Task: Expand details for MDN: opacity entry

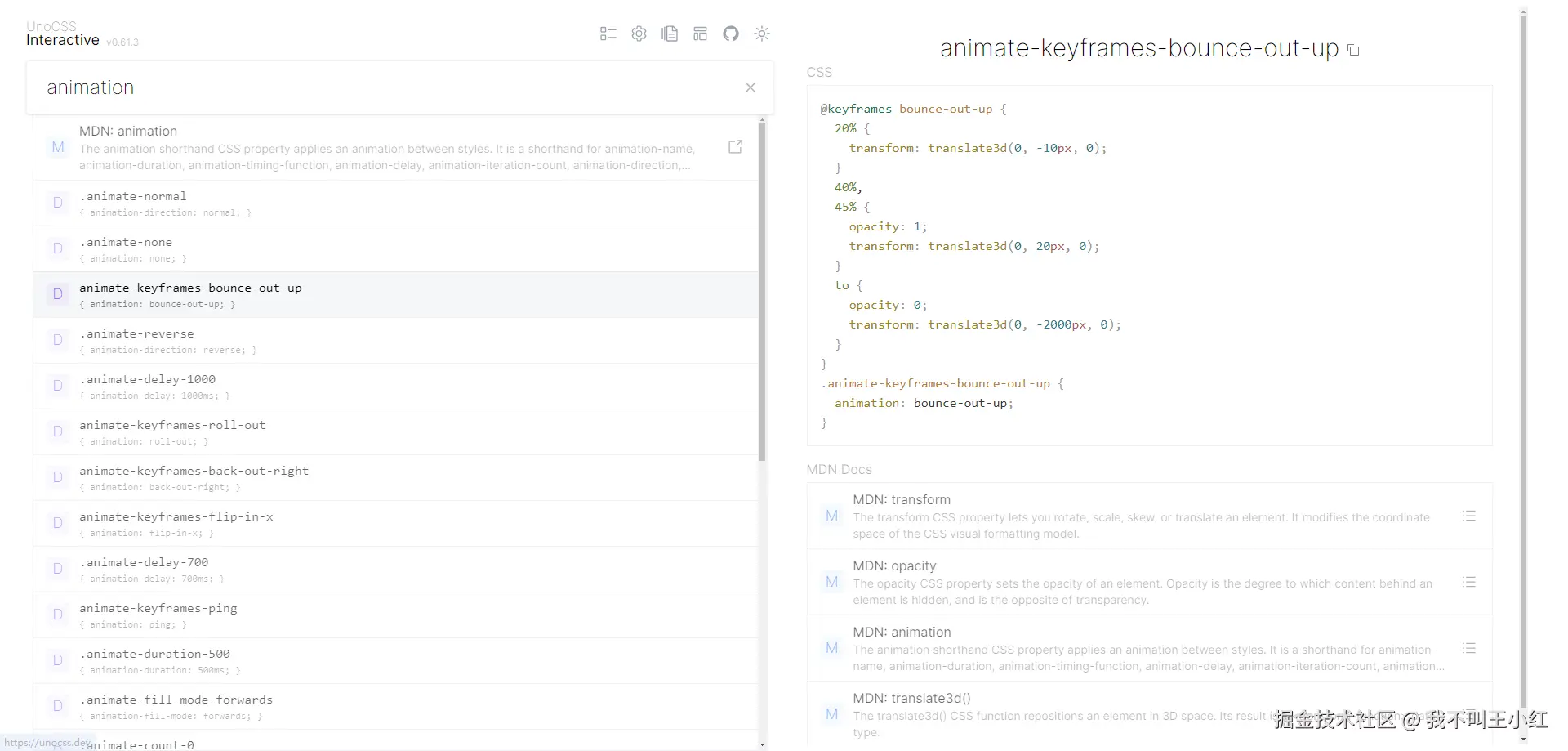Action: [x=1469, y=583]
